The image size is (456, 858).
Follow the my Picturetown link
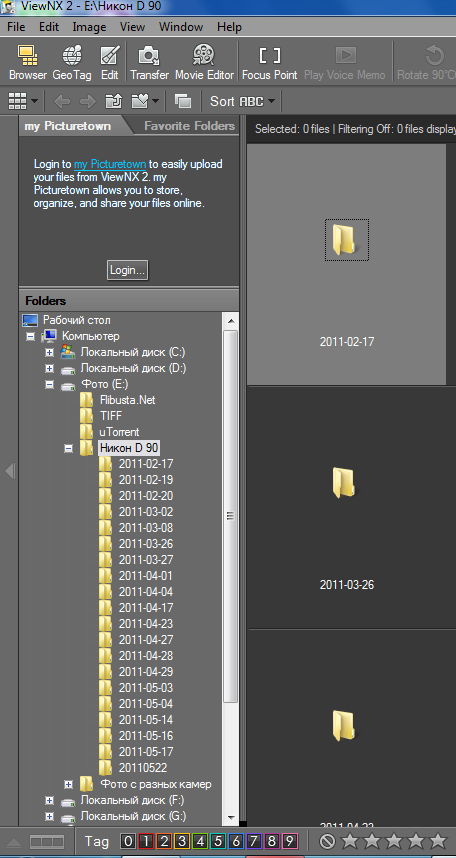(x=110, y=164)
